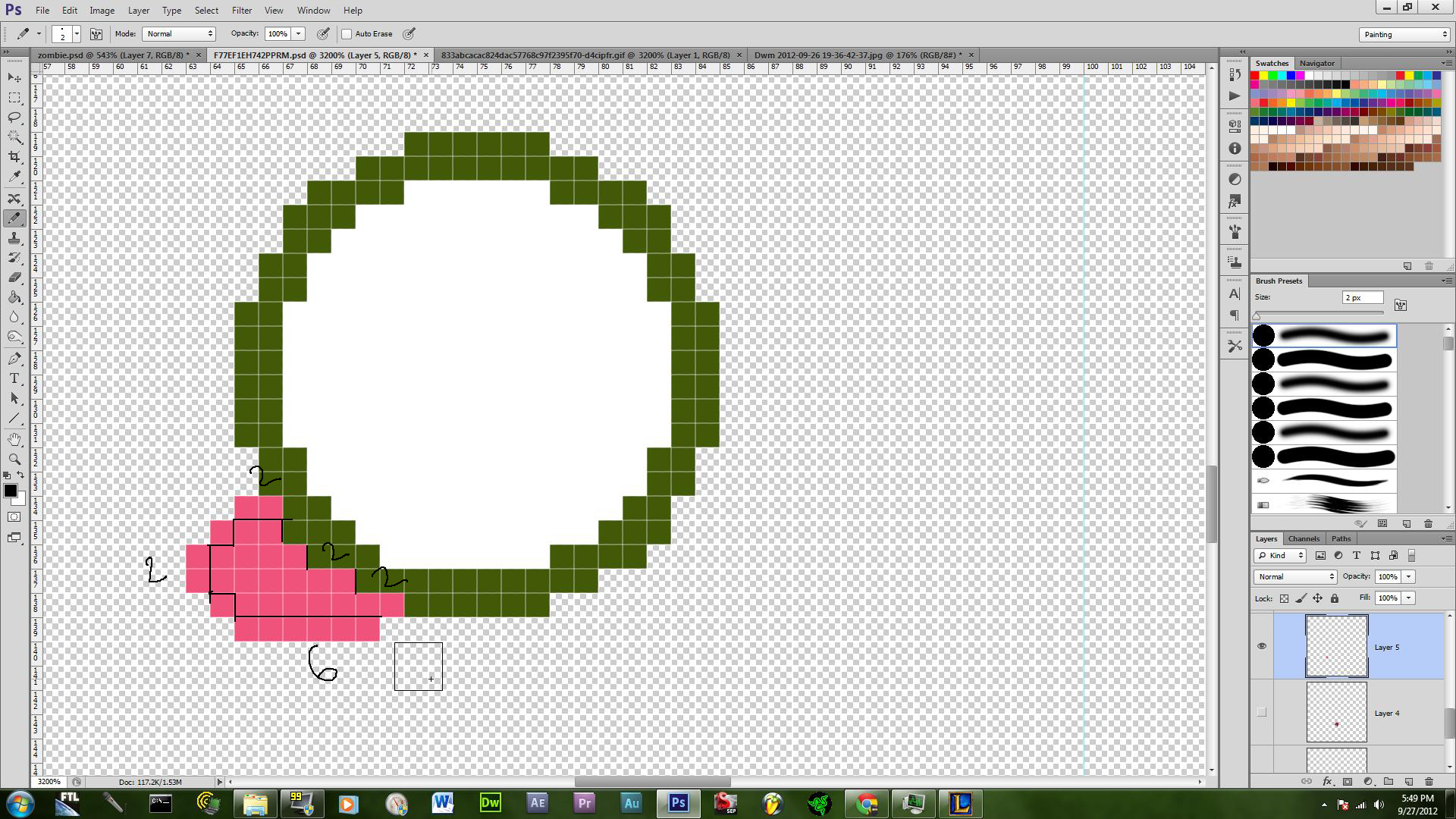This screenshot has height=819, width=1456.
Task: Select the Eyedropper tool
Action: coord(14,177)
